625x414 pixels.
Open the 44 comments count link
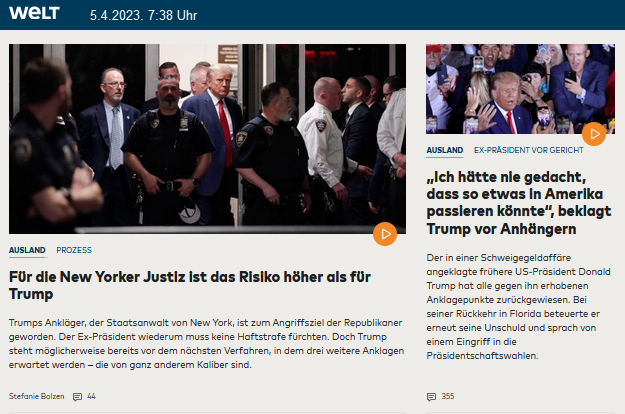tap(91, 397)
